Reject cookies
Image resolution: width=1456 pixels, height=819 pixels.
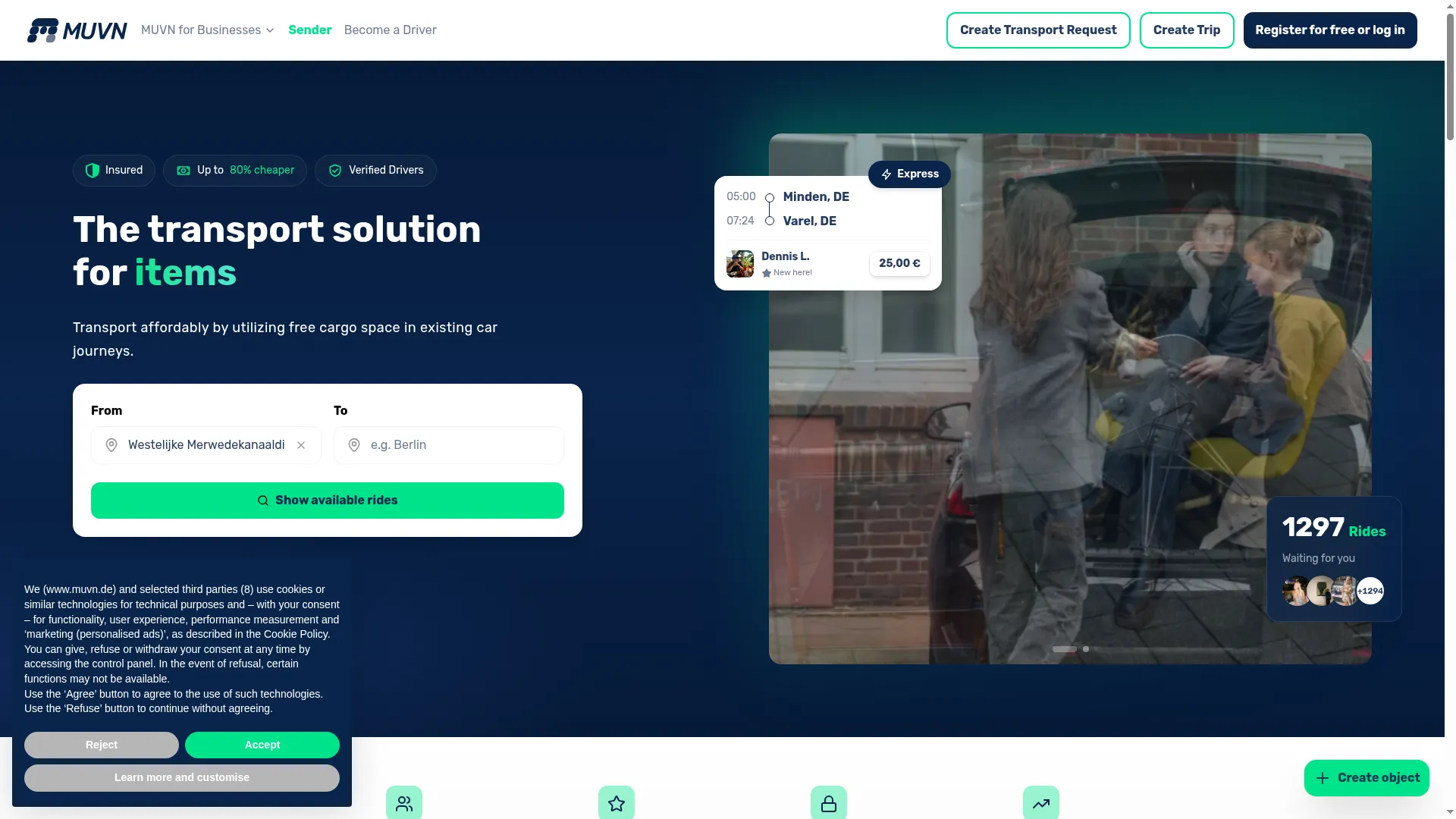coord(102,745)
